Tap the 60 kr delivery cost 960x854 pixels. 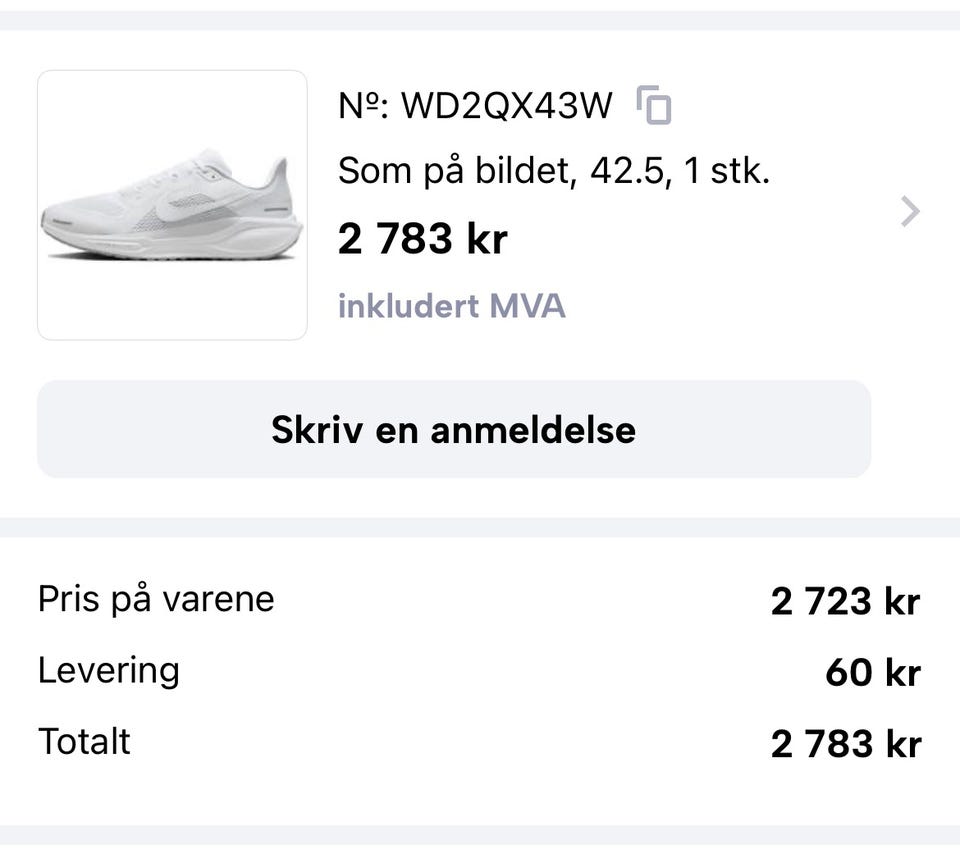tap(873, 673)
